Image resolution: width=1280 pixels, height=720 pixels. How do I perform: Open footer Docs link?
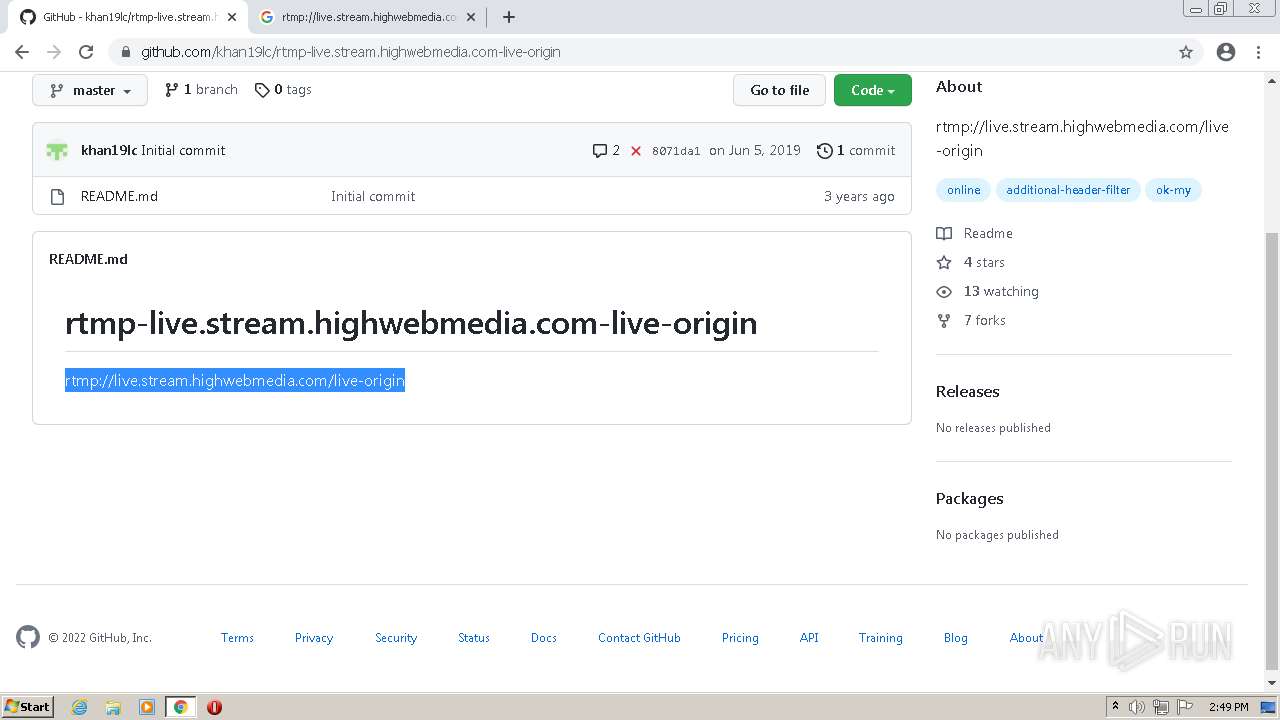click(544, 638)
